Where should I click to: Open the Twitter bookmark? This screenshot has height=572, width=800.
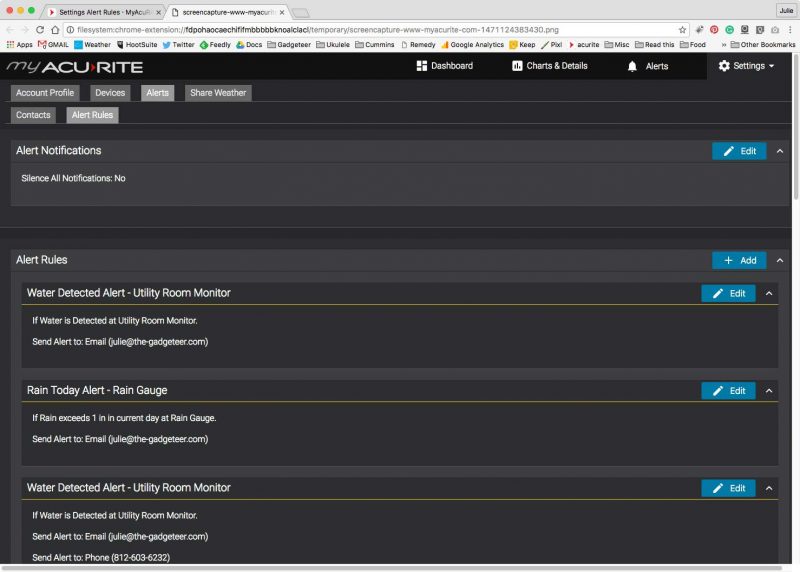point(178,45)
